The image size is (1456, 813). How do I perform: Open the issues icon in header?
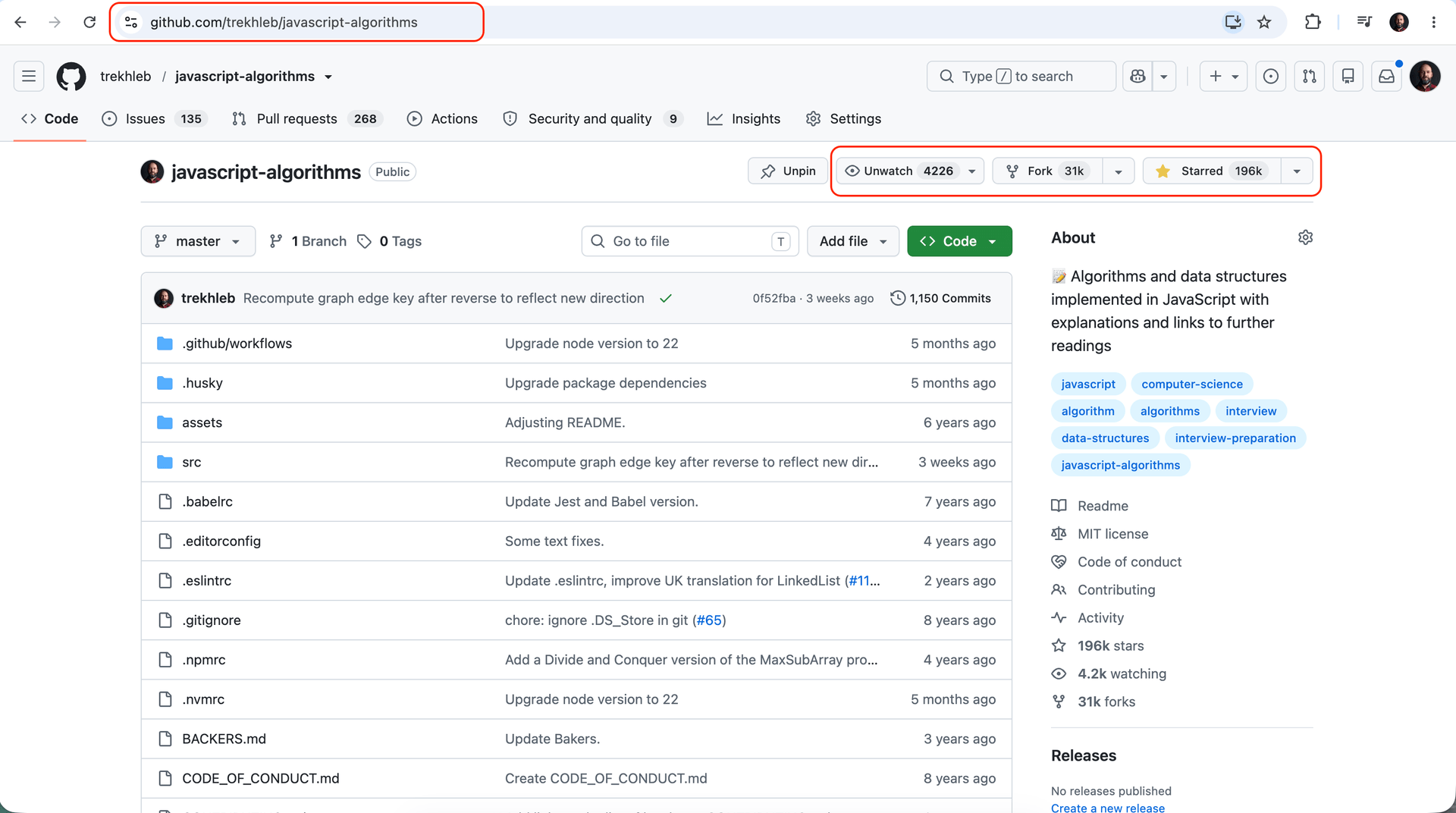point(1271,76)
